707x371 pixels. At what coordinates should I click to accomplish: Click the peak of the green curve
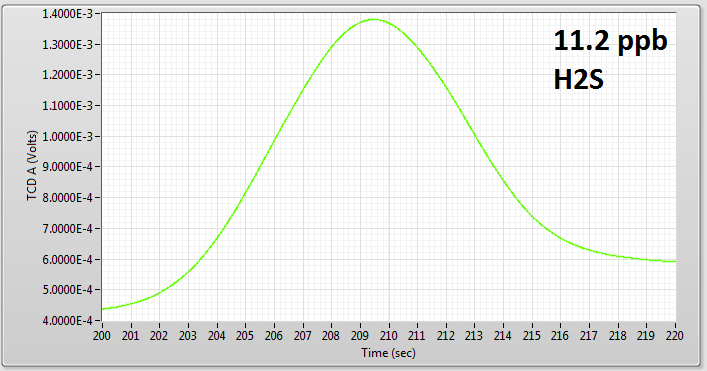pyautogui.click(x=374, y=19)
